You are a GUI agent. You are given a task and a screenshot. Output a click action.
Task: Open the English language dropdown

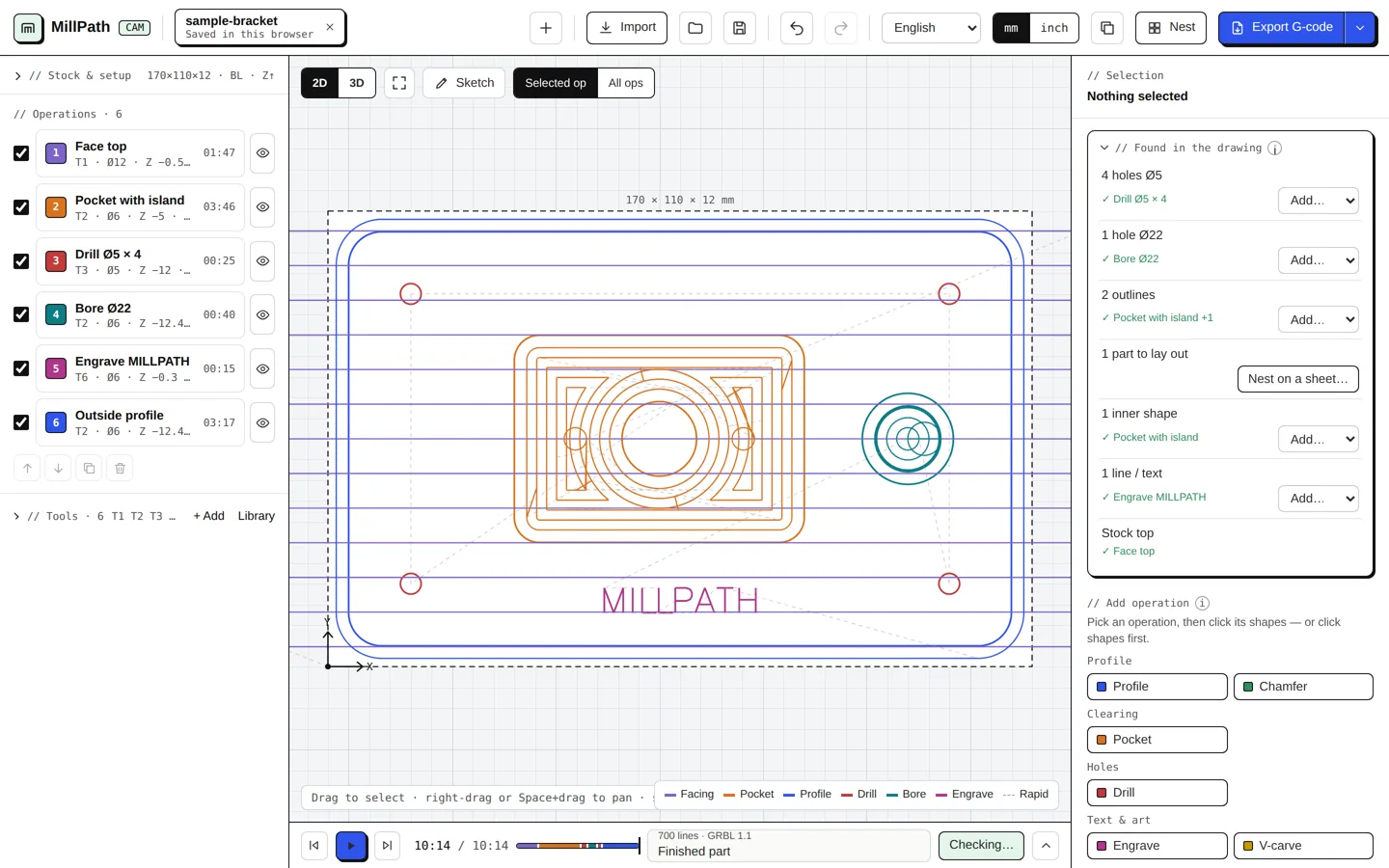[931, 28]
